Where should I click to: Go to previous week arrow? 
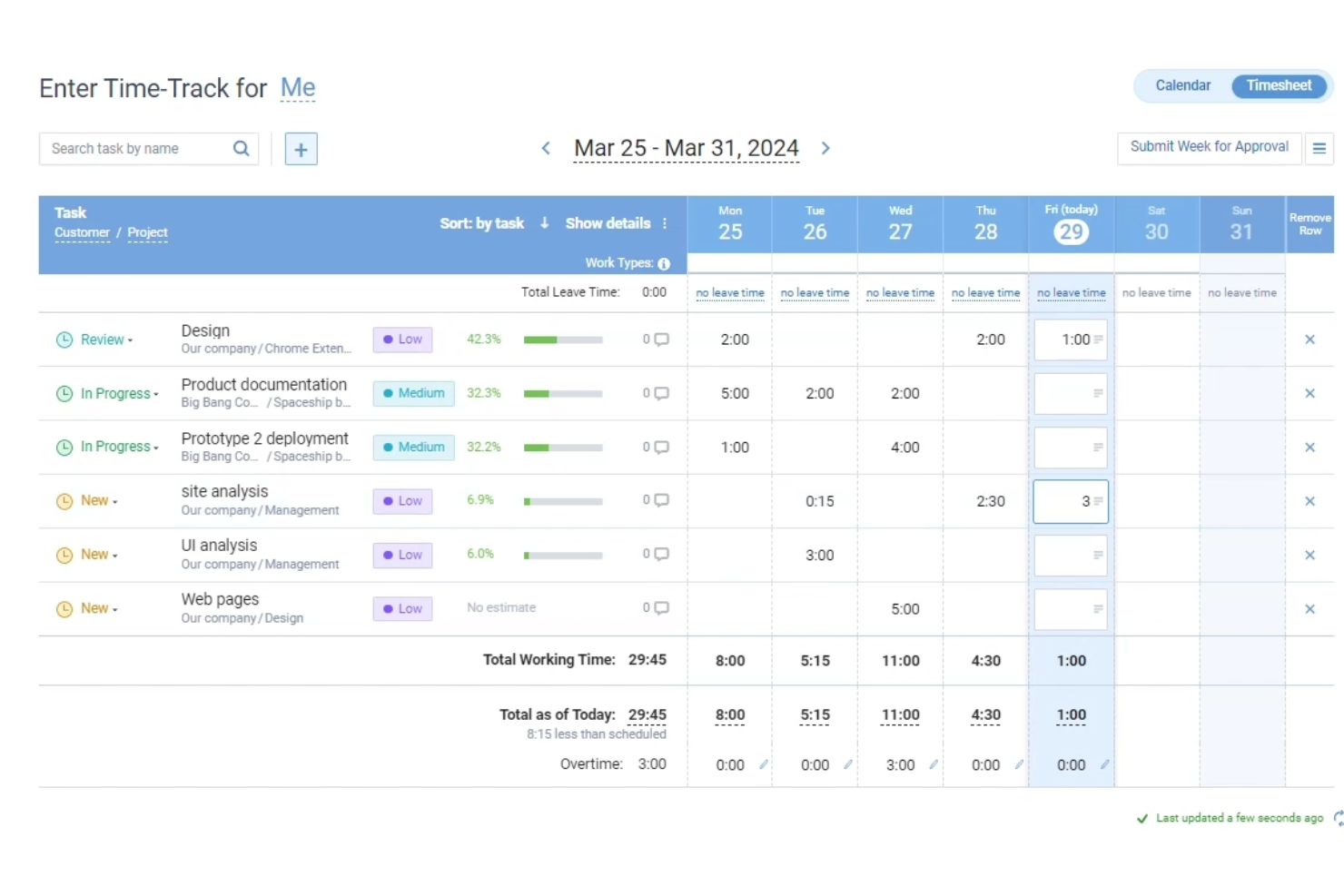point(546,148)
